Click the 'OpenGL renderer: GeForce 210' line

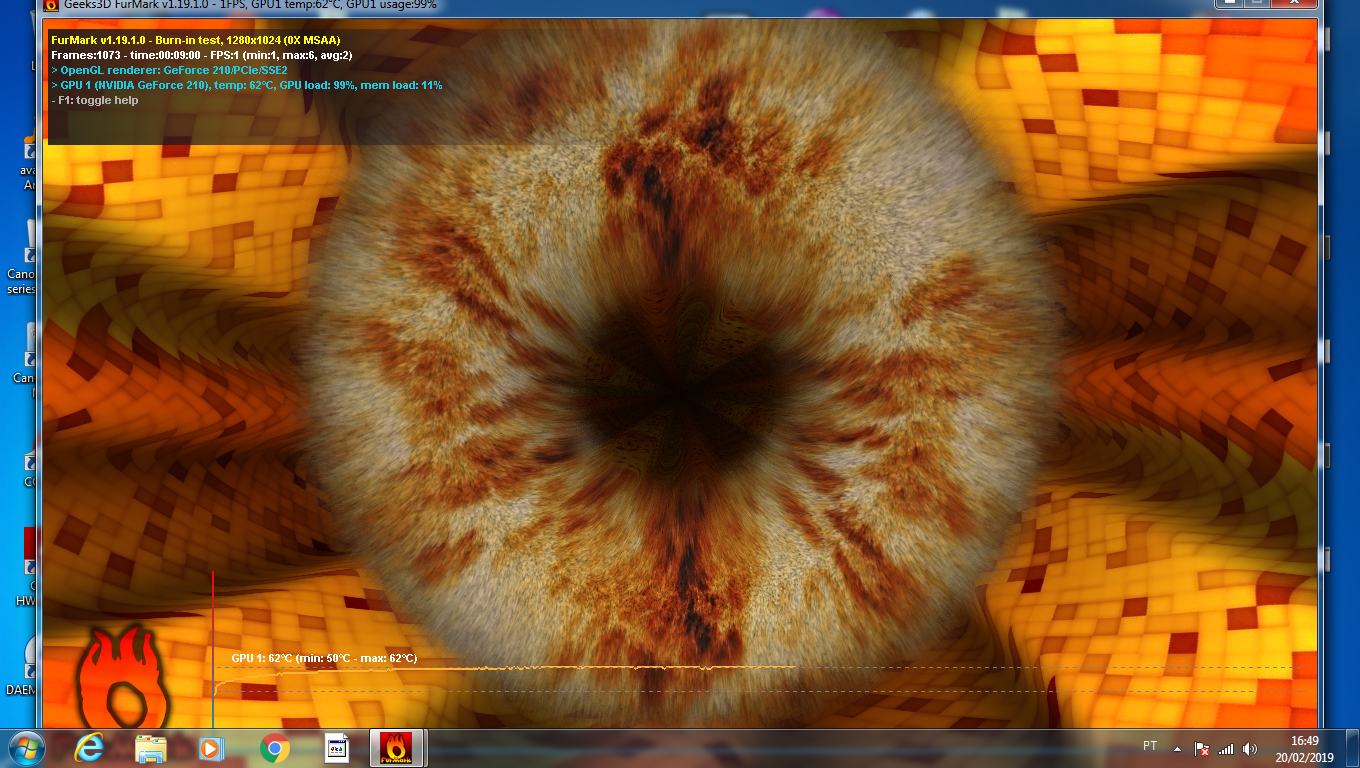pos(169,70)
